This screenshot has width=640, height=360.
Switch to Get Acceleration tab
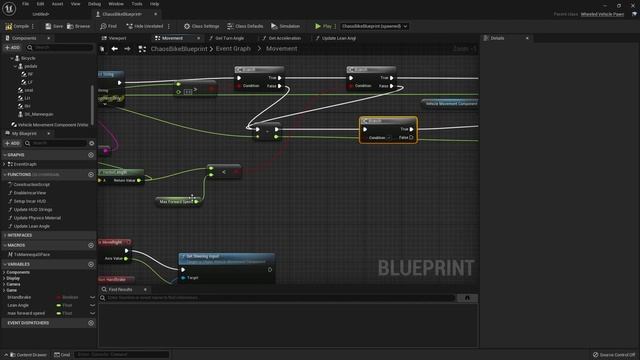tap(282, 38)
